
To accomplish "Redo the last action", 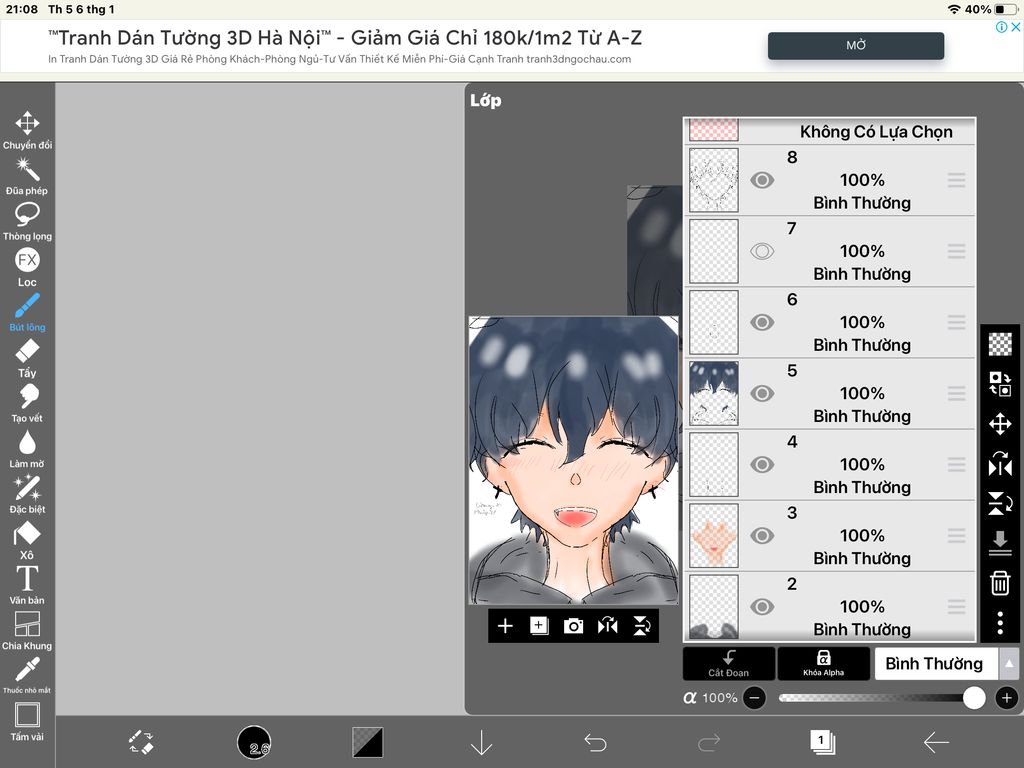I will coord(709,743).
